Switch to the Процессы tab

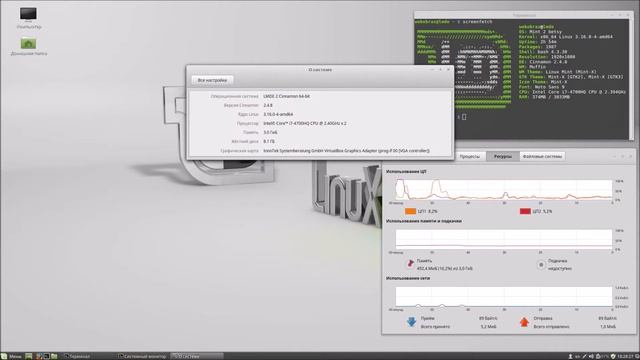(x=470, y=156)
